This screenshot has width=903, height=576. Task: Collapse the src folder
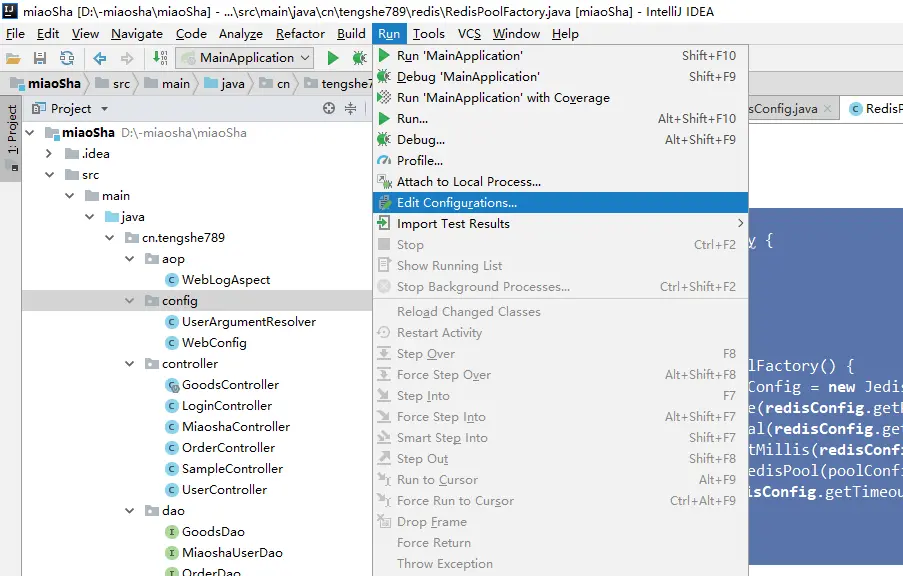(50, 175)
